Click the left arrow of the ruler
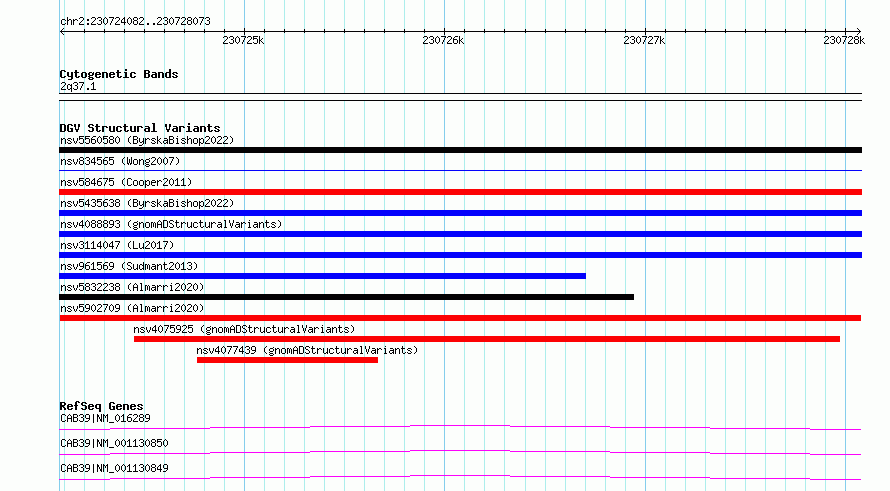890x491 pixels. 62,32
